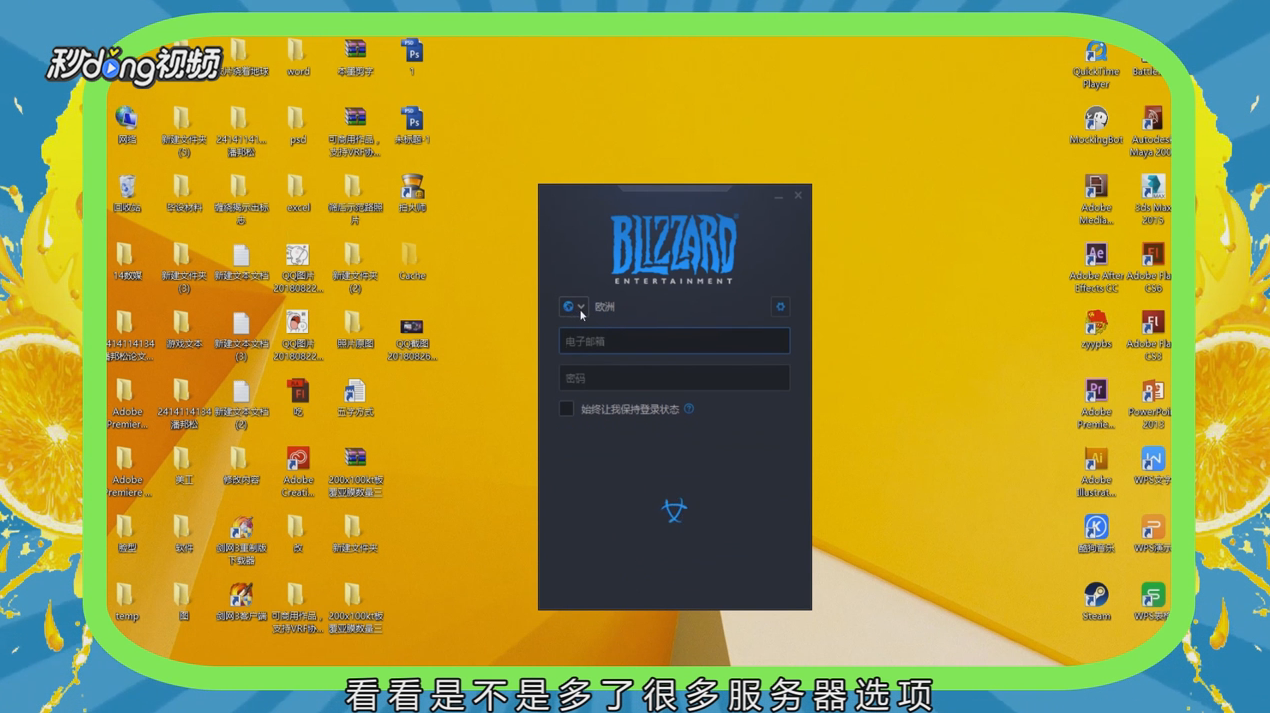
Task: Select the 照片原图 folder
Action: (x=354, y=330)
